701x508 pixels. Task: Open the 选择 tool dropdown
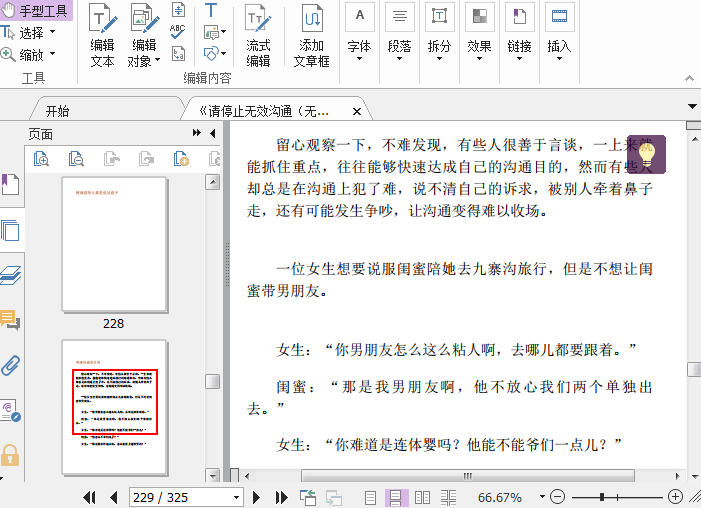[x=52, y=32]
